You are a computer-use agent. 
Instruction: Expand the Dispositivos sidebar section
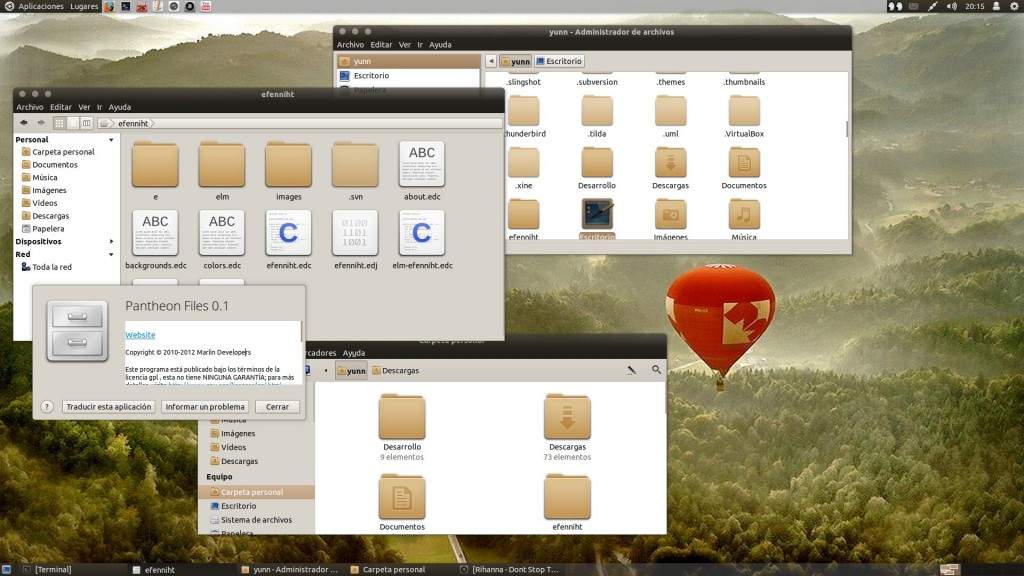112,242
